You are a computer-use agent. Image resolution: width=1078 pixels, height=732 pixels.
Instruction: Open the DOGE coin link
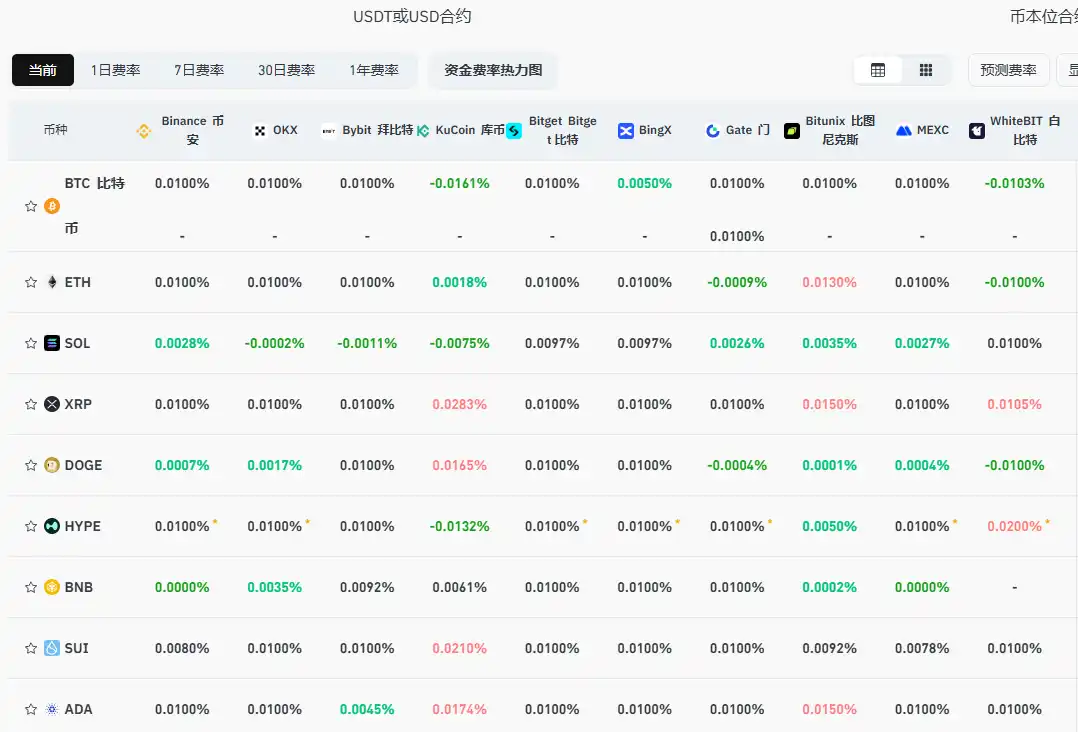tap(83, 465)
